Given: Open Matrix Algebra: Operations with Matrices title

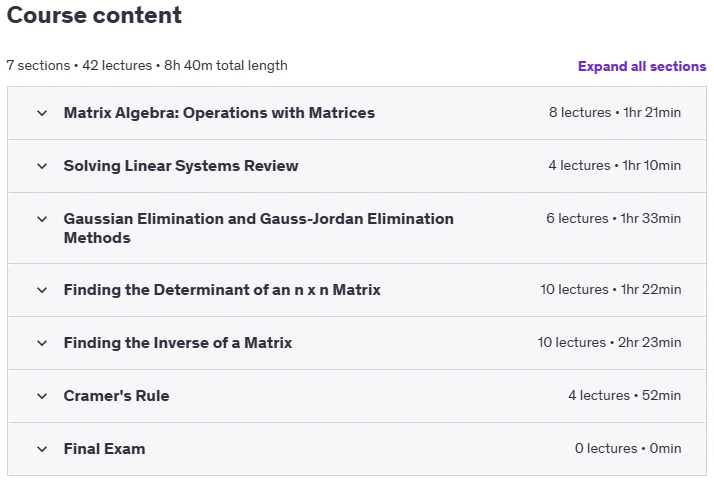Looking at the screenshot, I should 219,113.
